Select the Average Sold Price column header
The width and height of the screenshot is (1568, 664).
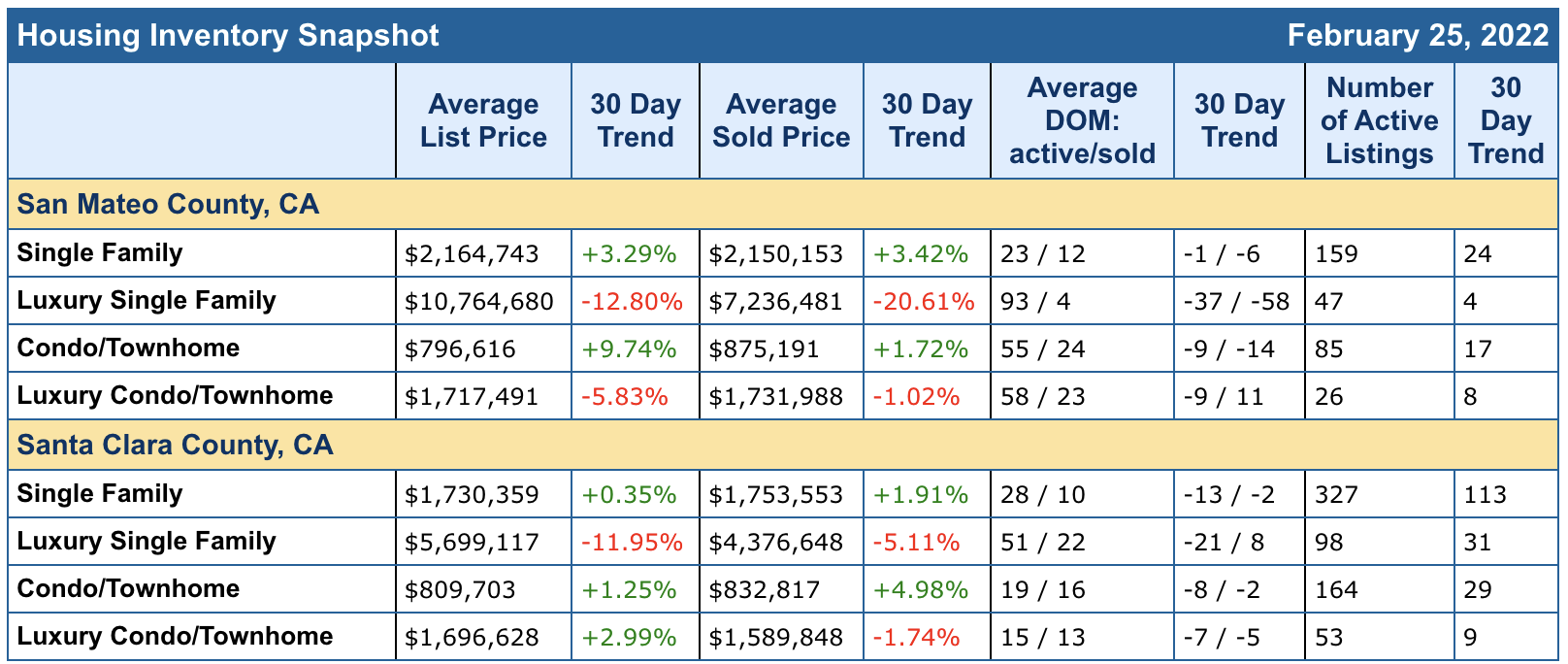(781, 120)
